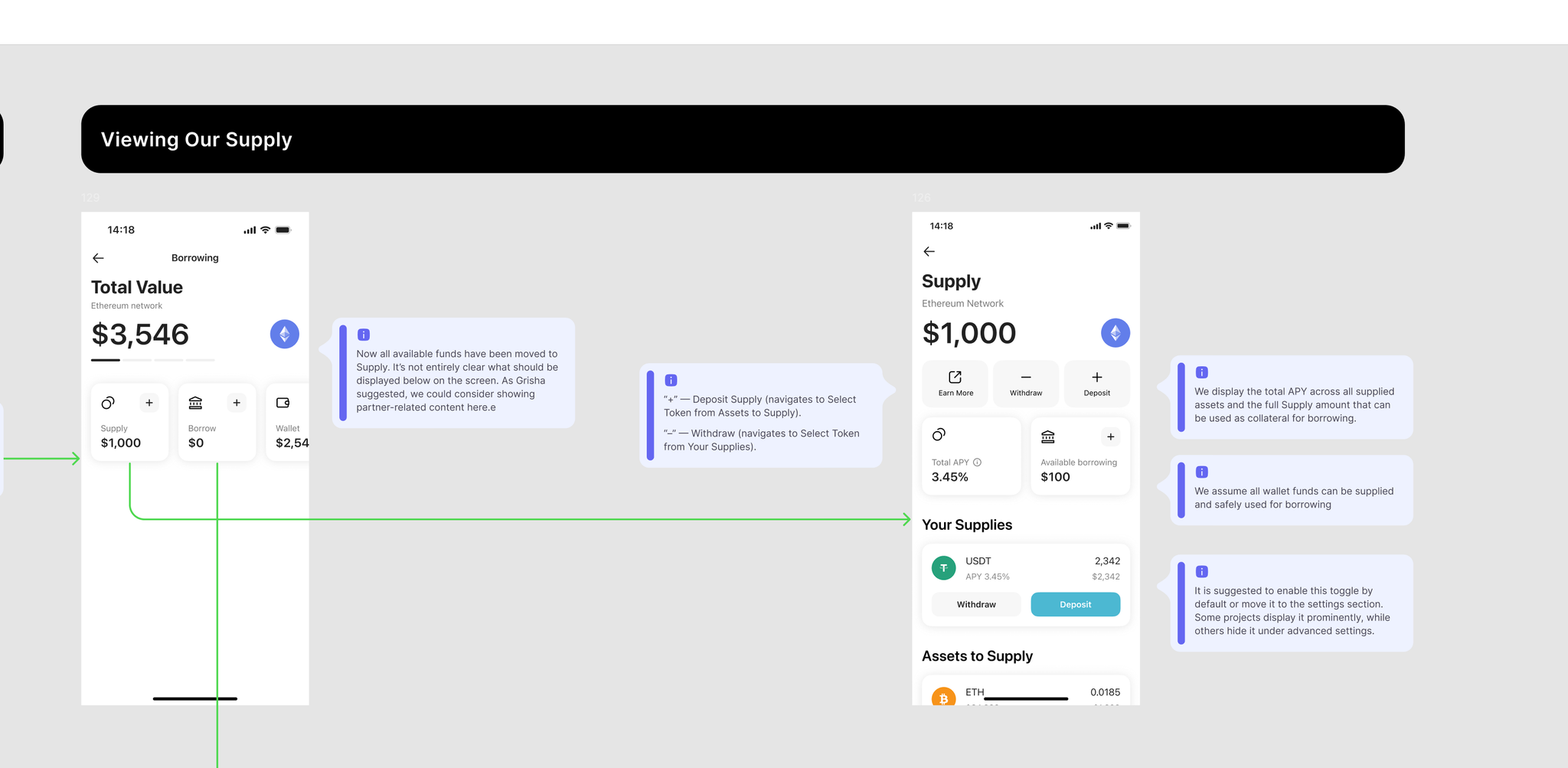Select the Supply $1,000 card
Screen dimensions: 1568x768
(x=129, y=422)
